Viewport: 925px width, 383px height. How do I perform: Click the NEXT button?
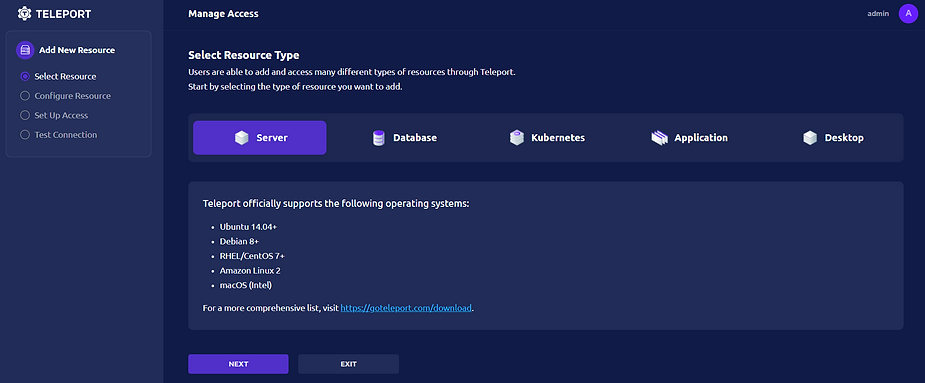tap(238, 364)
